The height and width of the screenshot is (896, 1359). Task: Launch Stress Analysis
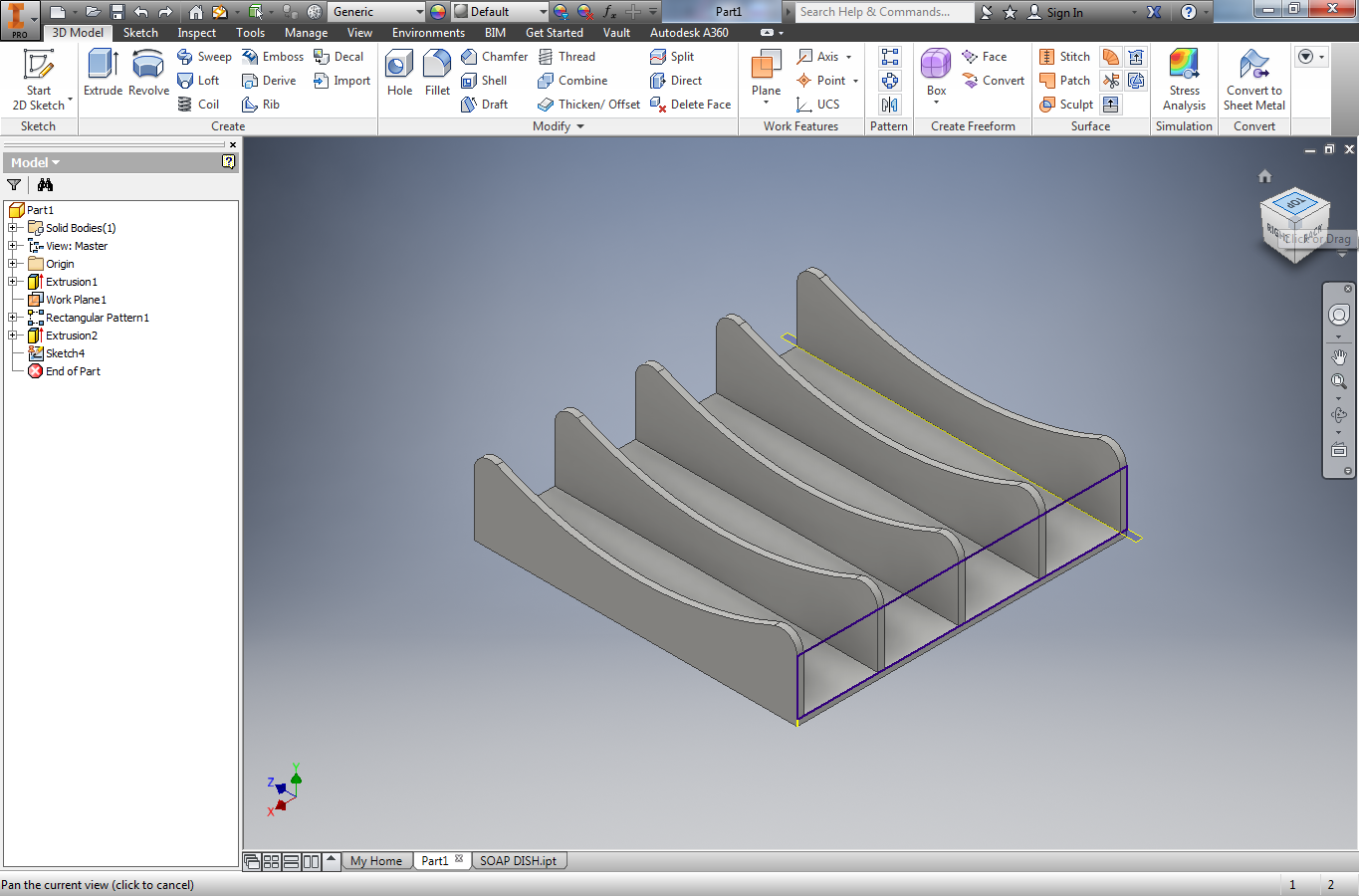(1184, 80)
